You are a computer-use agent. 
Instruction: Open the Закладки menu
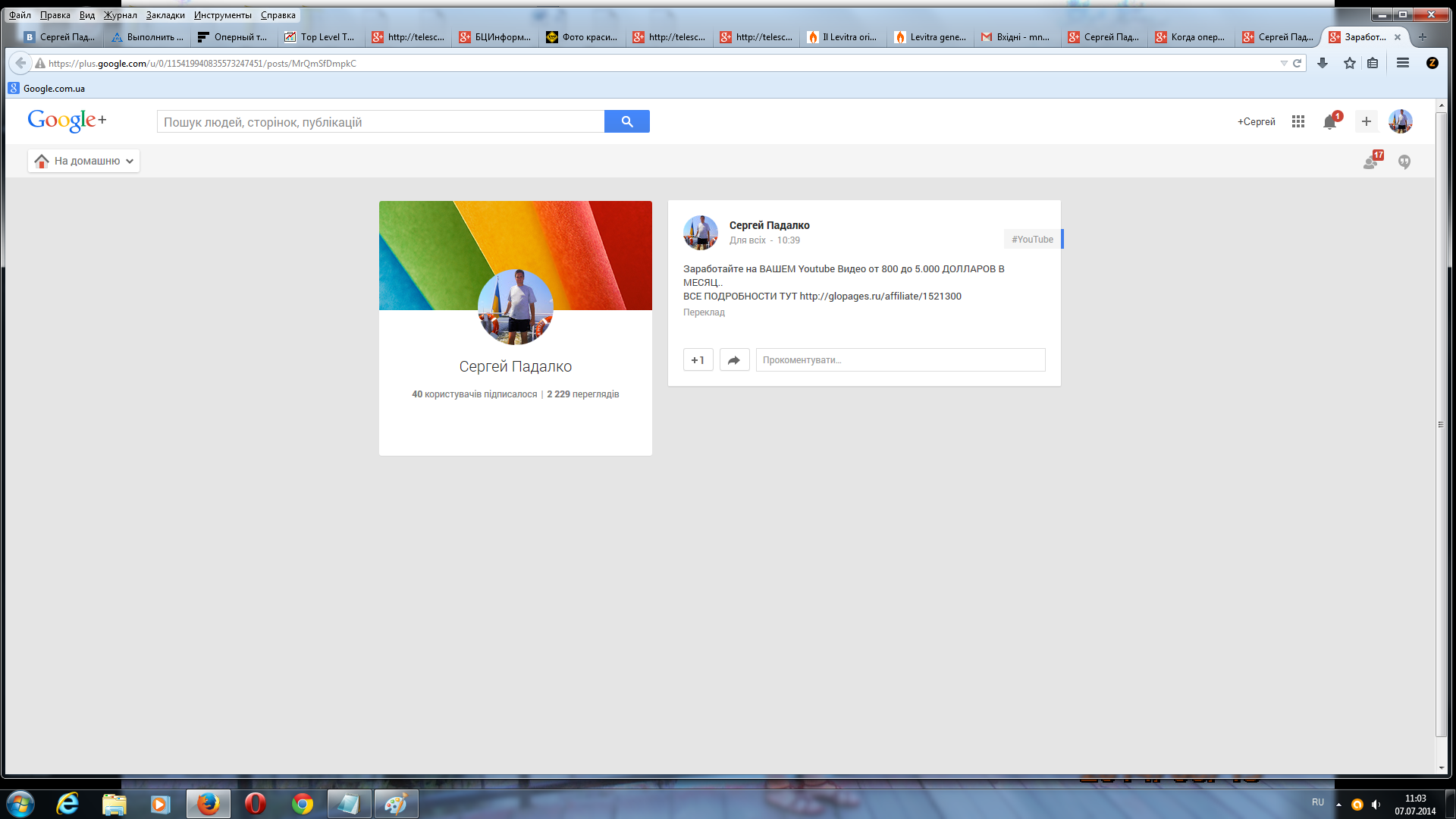pyautogui.click(x=165, y=15)
